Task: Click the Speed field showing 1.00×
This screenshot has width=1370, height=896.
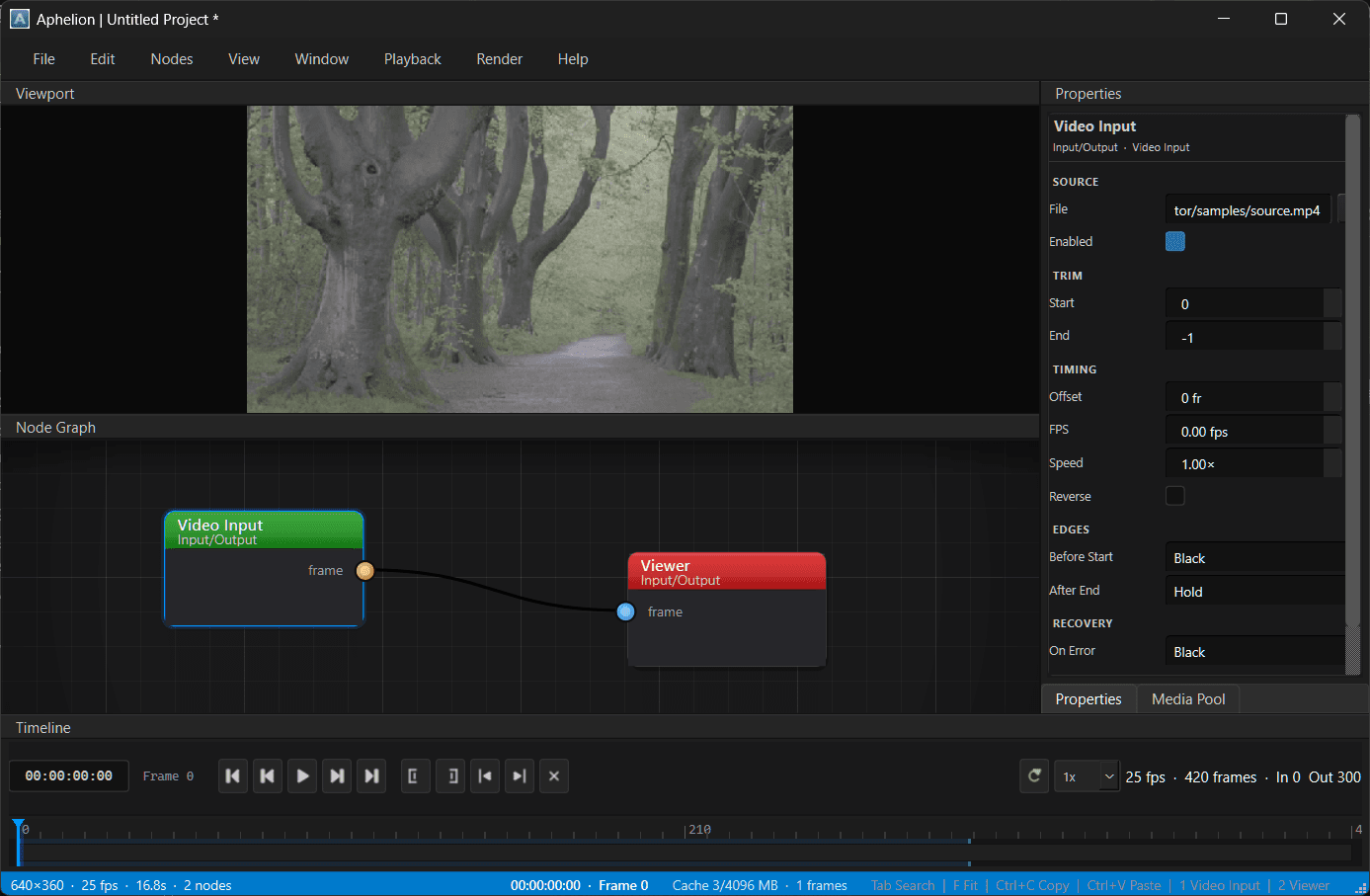Action: 1245,463
